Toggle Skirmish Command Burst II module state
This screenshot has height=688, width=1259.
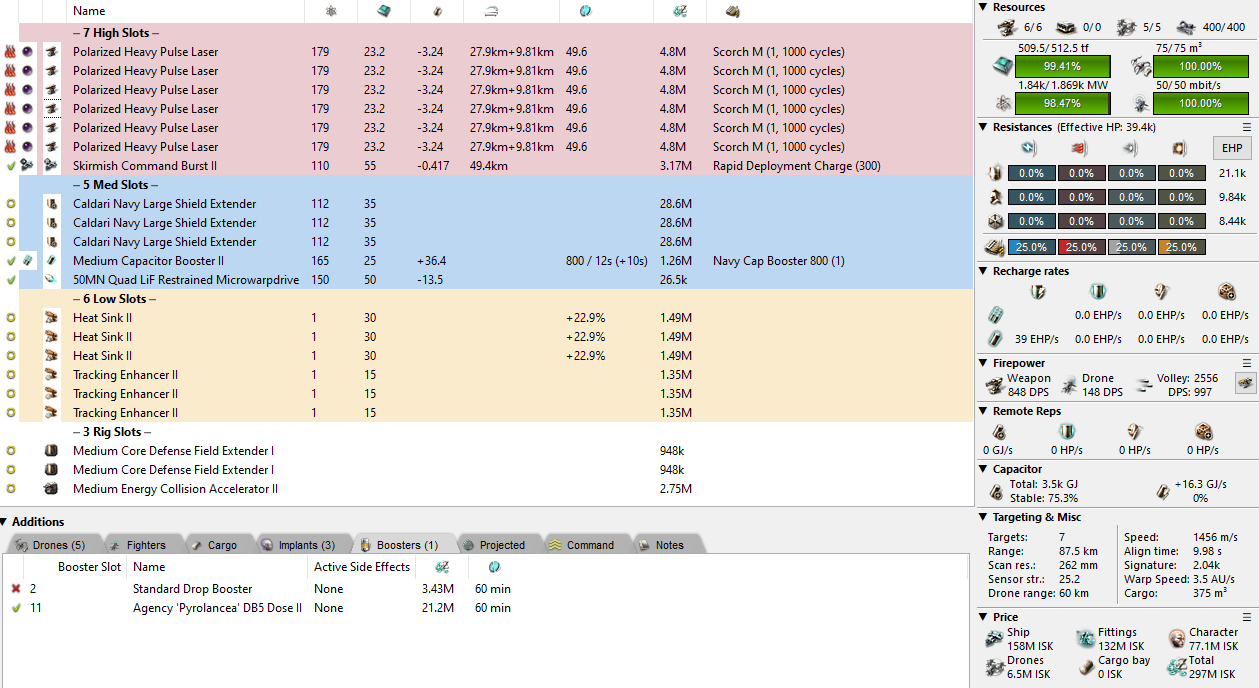click(x=11, y=166)
